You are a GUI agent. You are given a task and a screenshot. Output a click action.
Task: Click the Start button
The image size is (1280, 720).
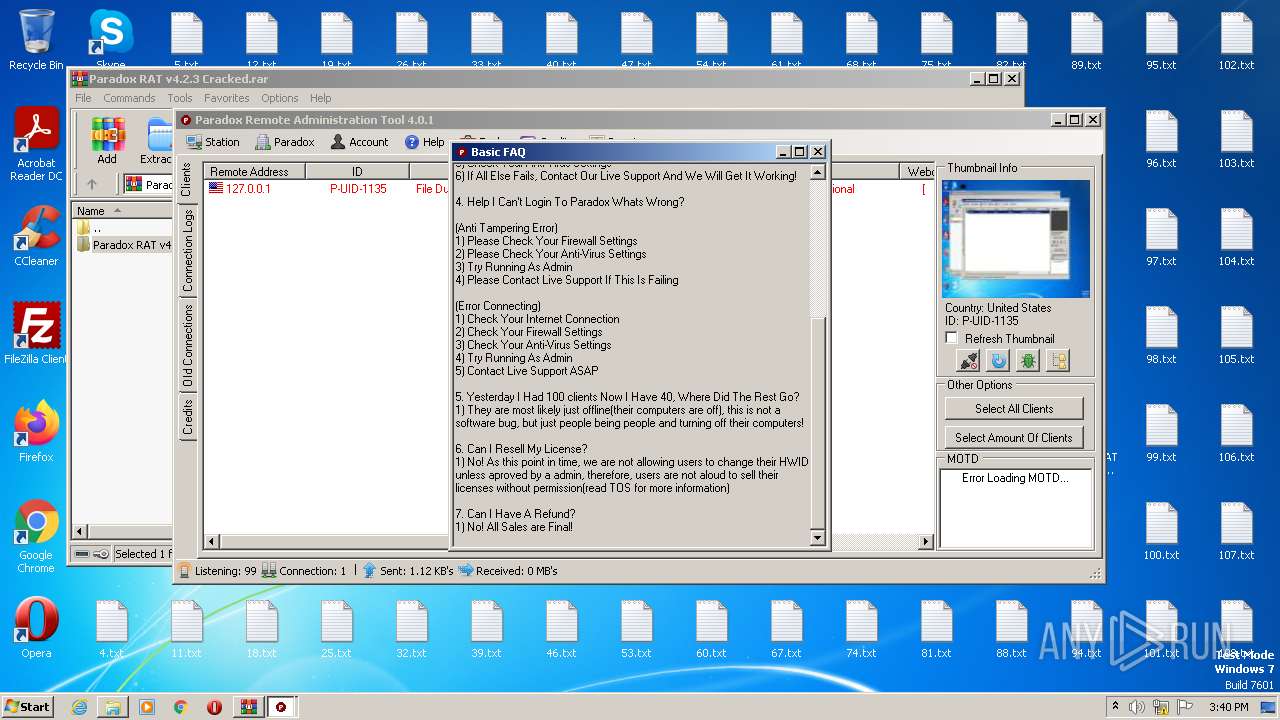click(27, 706)
